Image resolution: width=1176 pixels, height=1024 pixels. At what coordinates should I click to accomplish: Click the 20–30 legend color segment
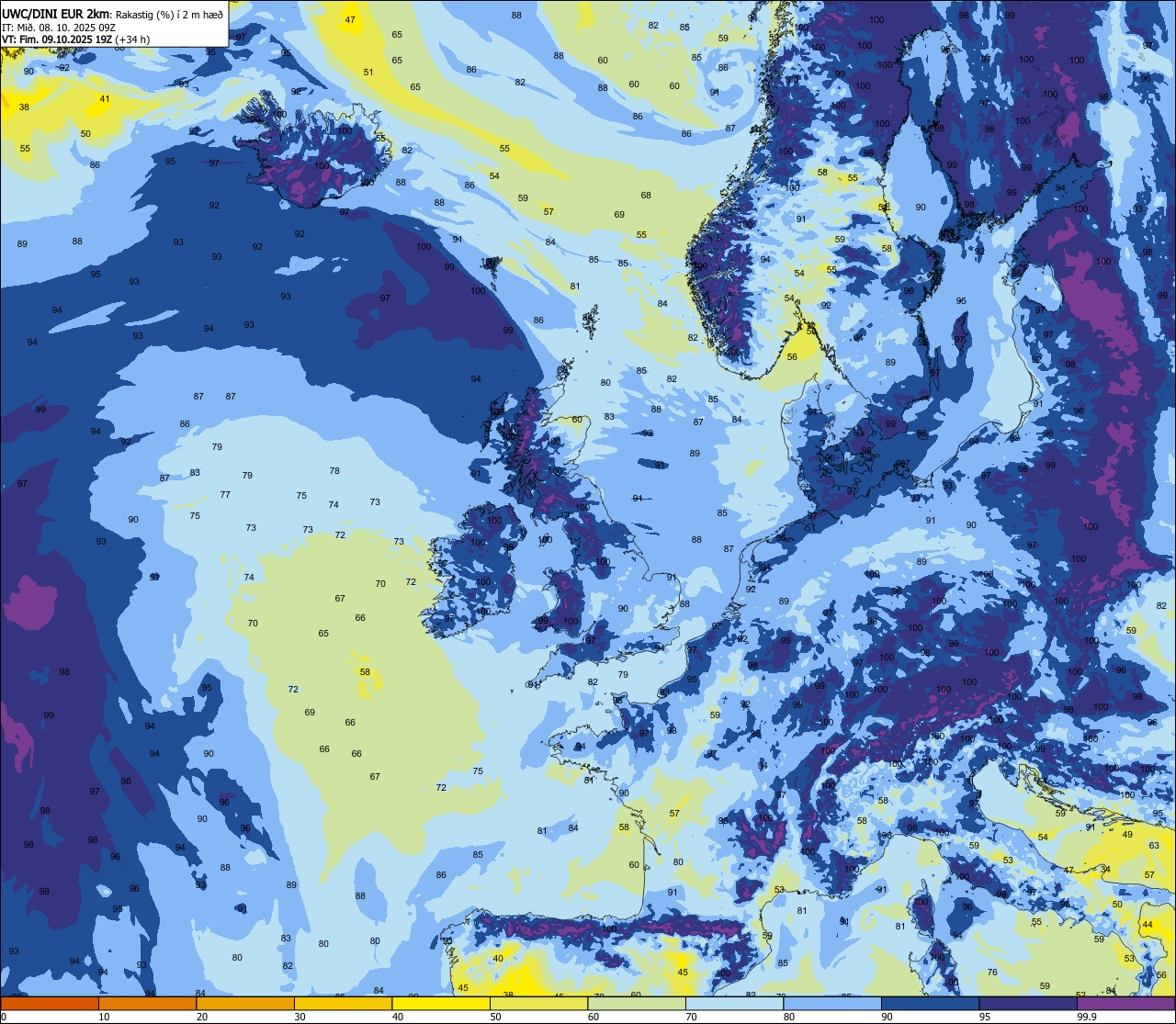[x=245, y=1003]
